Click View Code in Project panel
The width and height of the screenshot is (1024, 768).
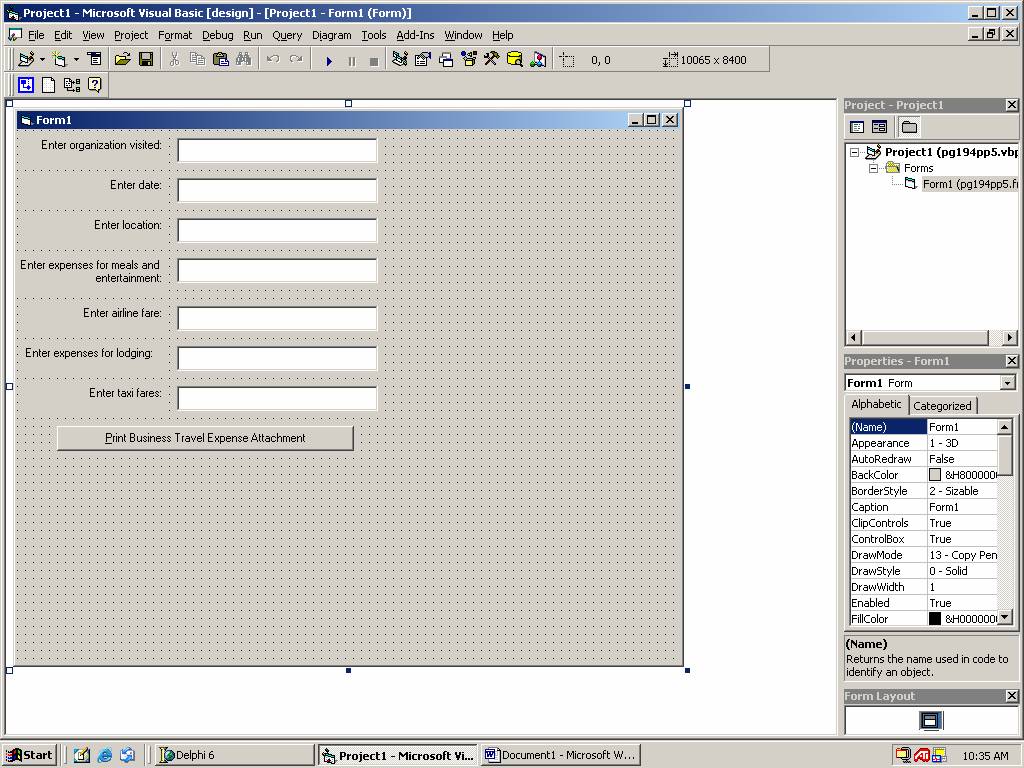point(857,127)
